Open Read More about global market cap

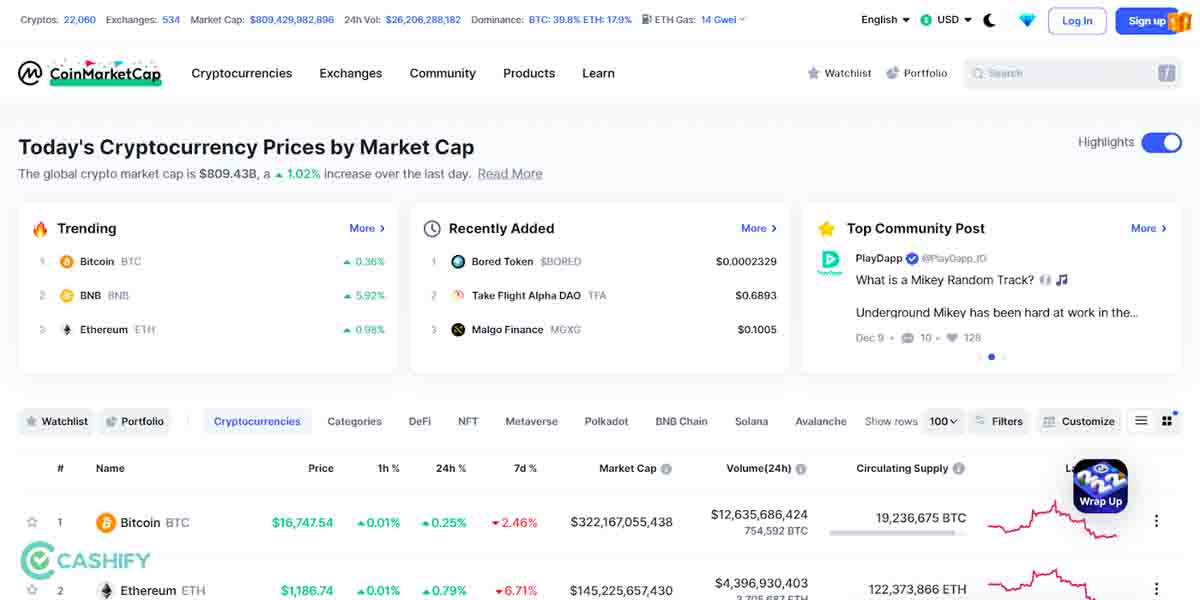click(x=510, y=173)
